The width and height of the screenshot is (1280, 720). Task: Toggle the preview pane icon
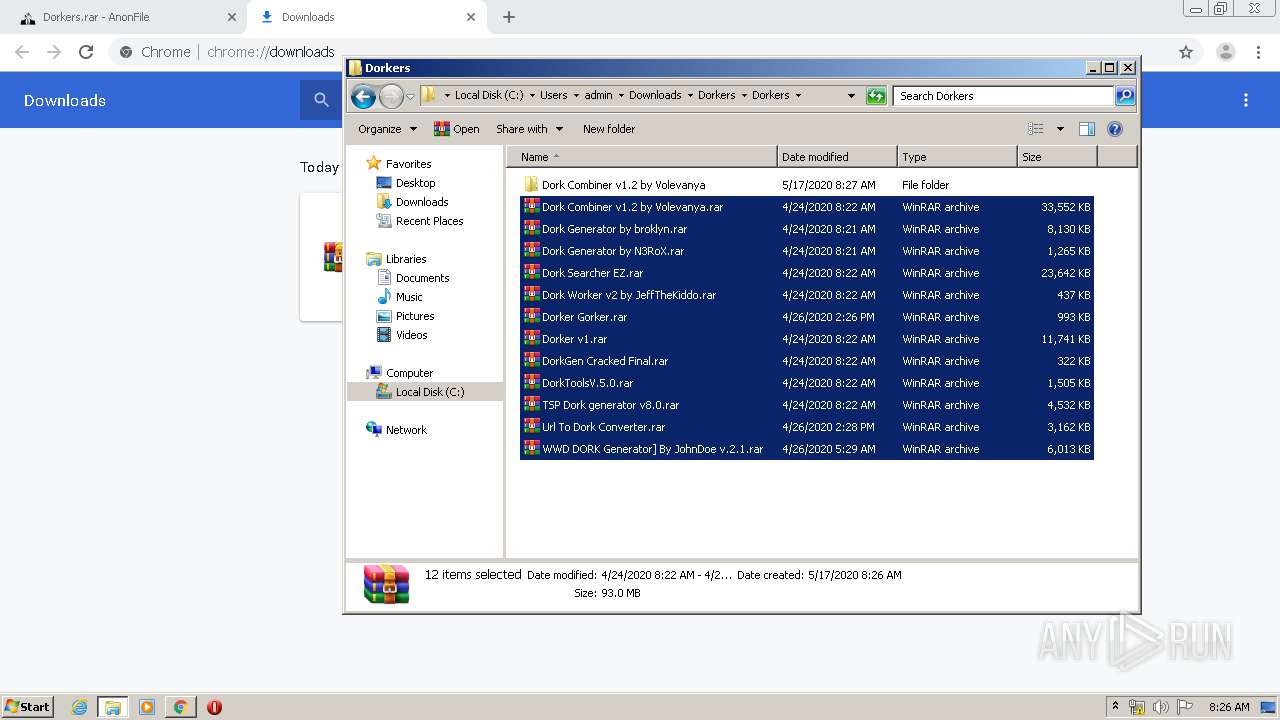coord(1087,129)
